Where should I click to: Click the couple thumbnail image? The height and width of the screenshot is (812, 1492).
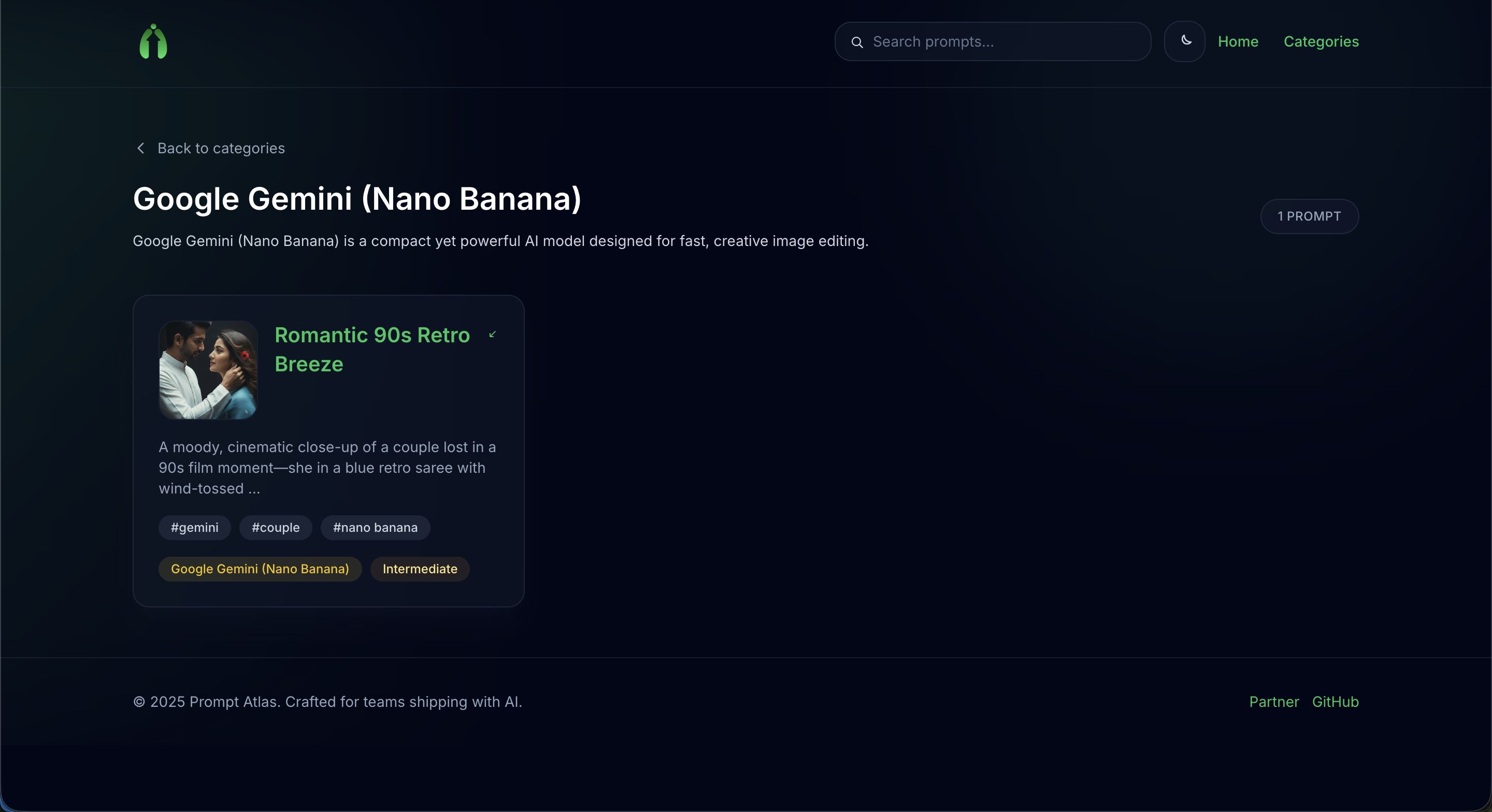coord(208,370)
